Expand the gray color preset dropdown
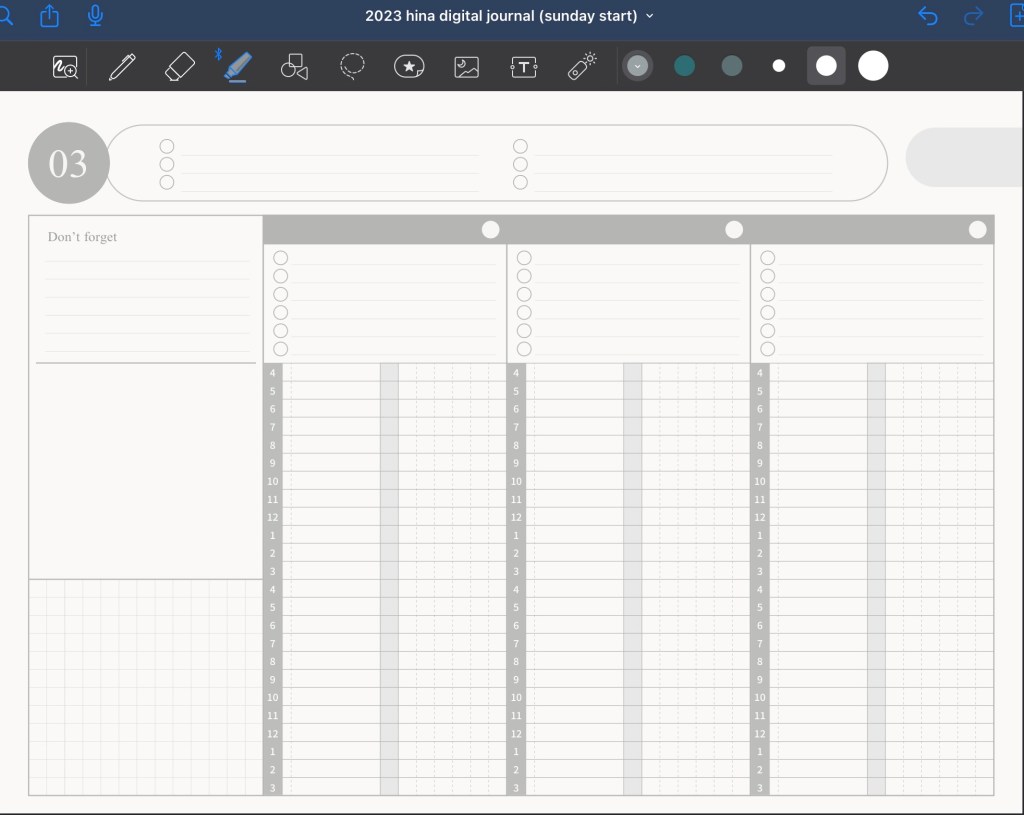The height and width of the screenshot is (815, 1024). tap(637, 66)
